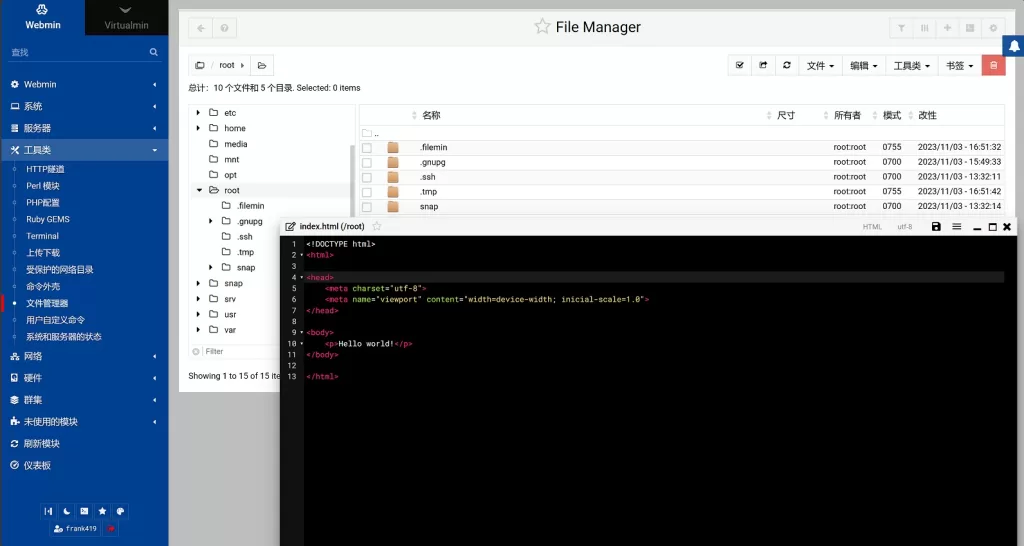Open the 工具类 toolbar dropdown

912,65
